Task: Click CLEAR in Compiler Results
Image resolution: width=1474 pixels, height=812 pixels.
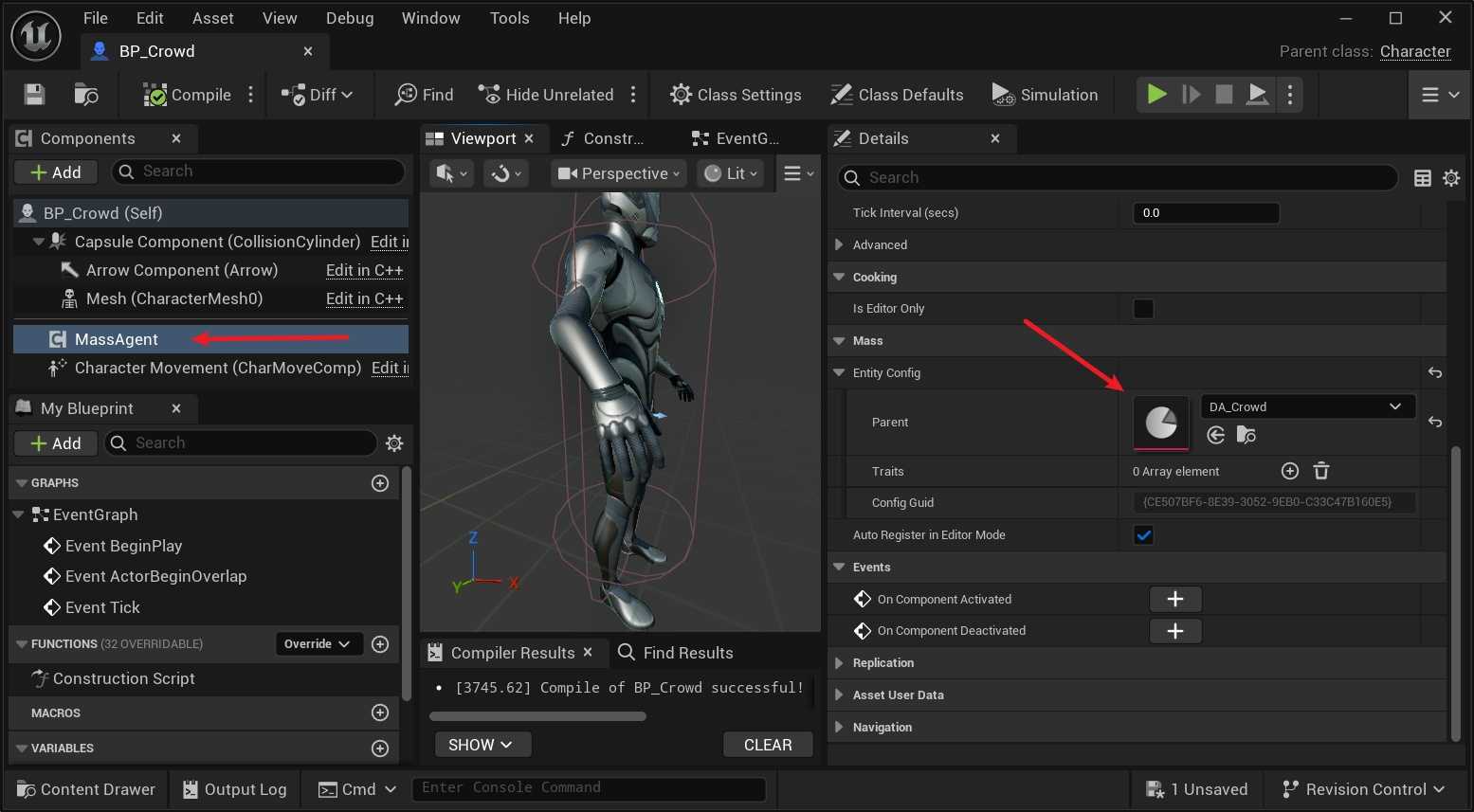Action: point(767,745)
